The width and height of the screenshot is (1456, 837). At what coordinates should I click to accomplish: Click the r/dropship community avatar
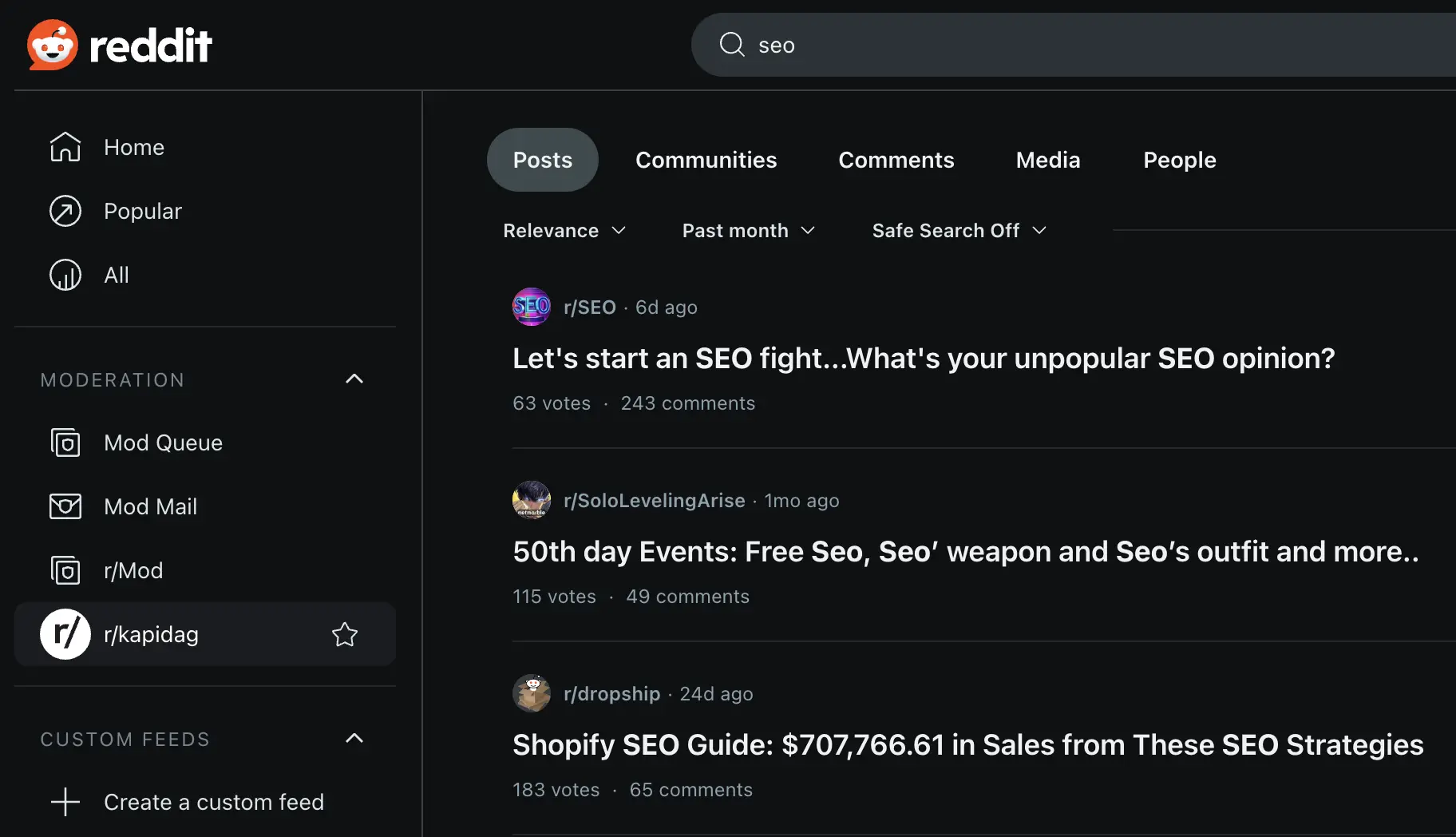click(532, 693)
